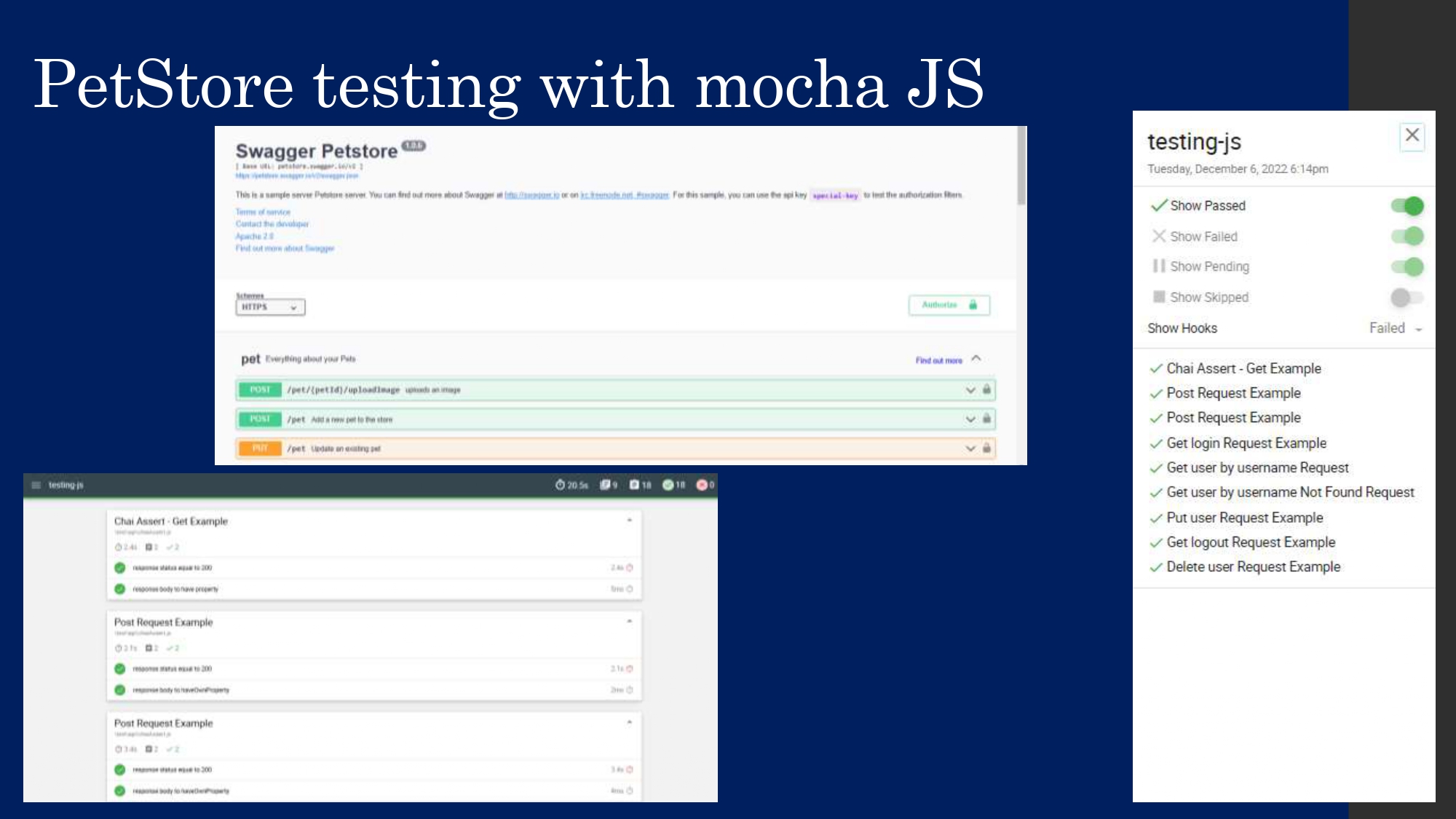The width and height of the screenshot is (1456, 819).
Task: Click the Authorize button in Swagger Petstore
Action: click(949, 305)
